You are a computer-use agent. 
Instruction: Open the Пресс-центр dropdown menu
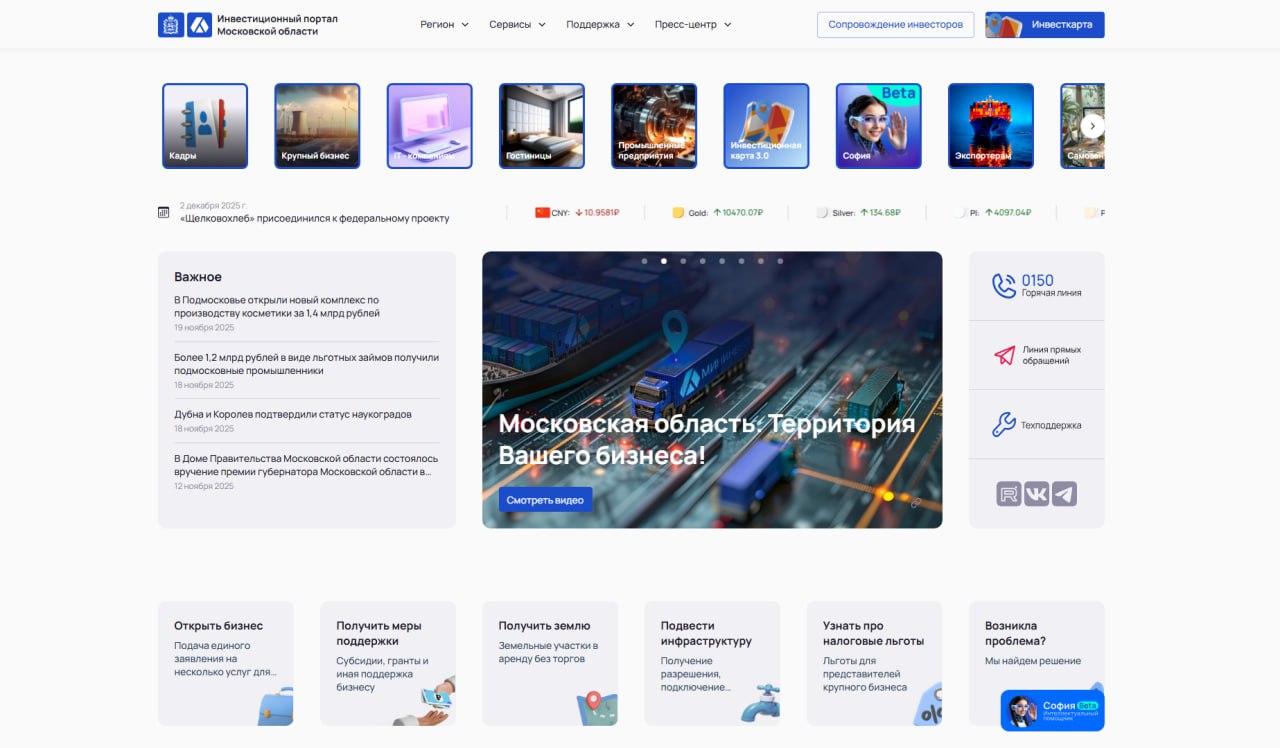[x=693, y=25]
